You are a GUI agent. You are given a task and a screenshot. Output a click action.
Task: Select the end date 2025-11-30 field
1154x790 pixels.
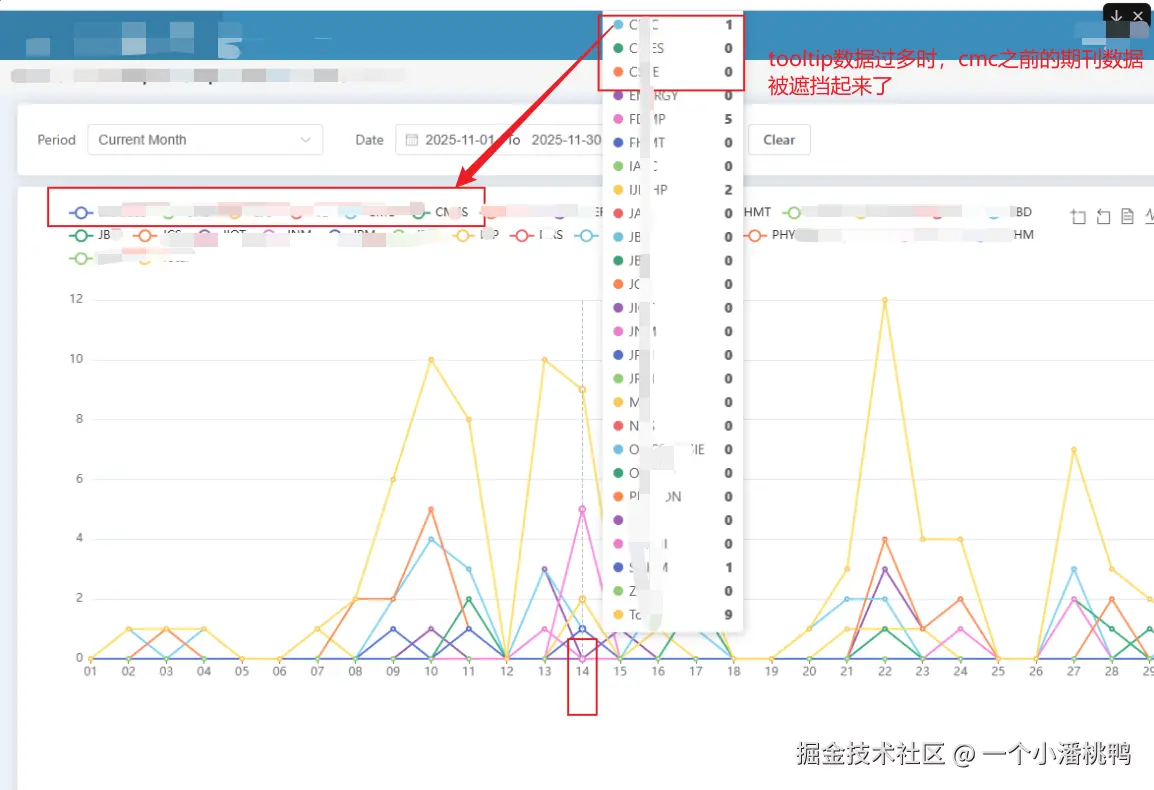coord(566,140)
